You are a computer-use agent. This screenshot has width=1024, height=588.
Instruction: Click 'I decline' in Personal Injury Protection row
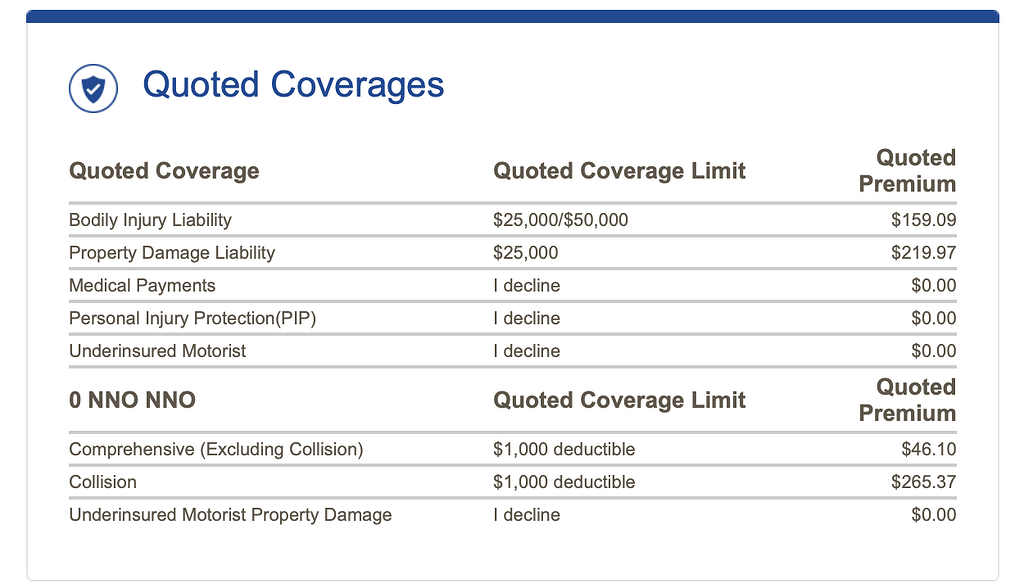(x=526, y=319)
